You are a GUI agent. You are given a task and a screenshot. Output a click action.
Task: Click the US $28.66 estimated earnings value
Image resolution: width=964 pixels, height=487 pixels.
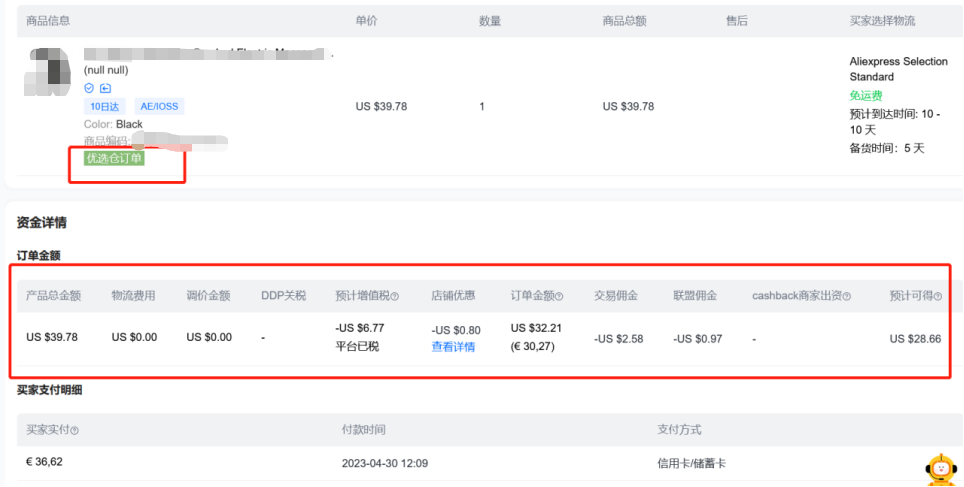click(915, 338)
